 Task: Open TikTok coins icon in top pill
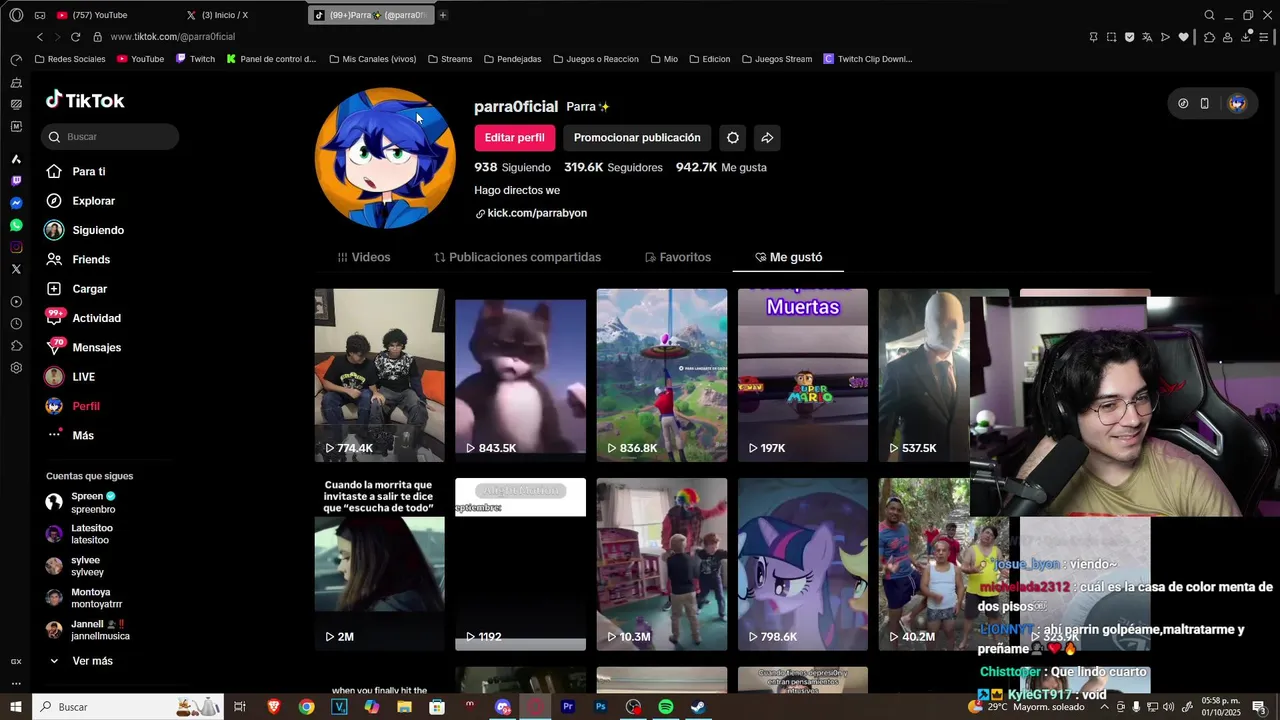tap(1183, 103)
